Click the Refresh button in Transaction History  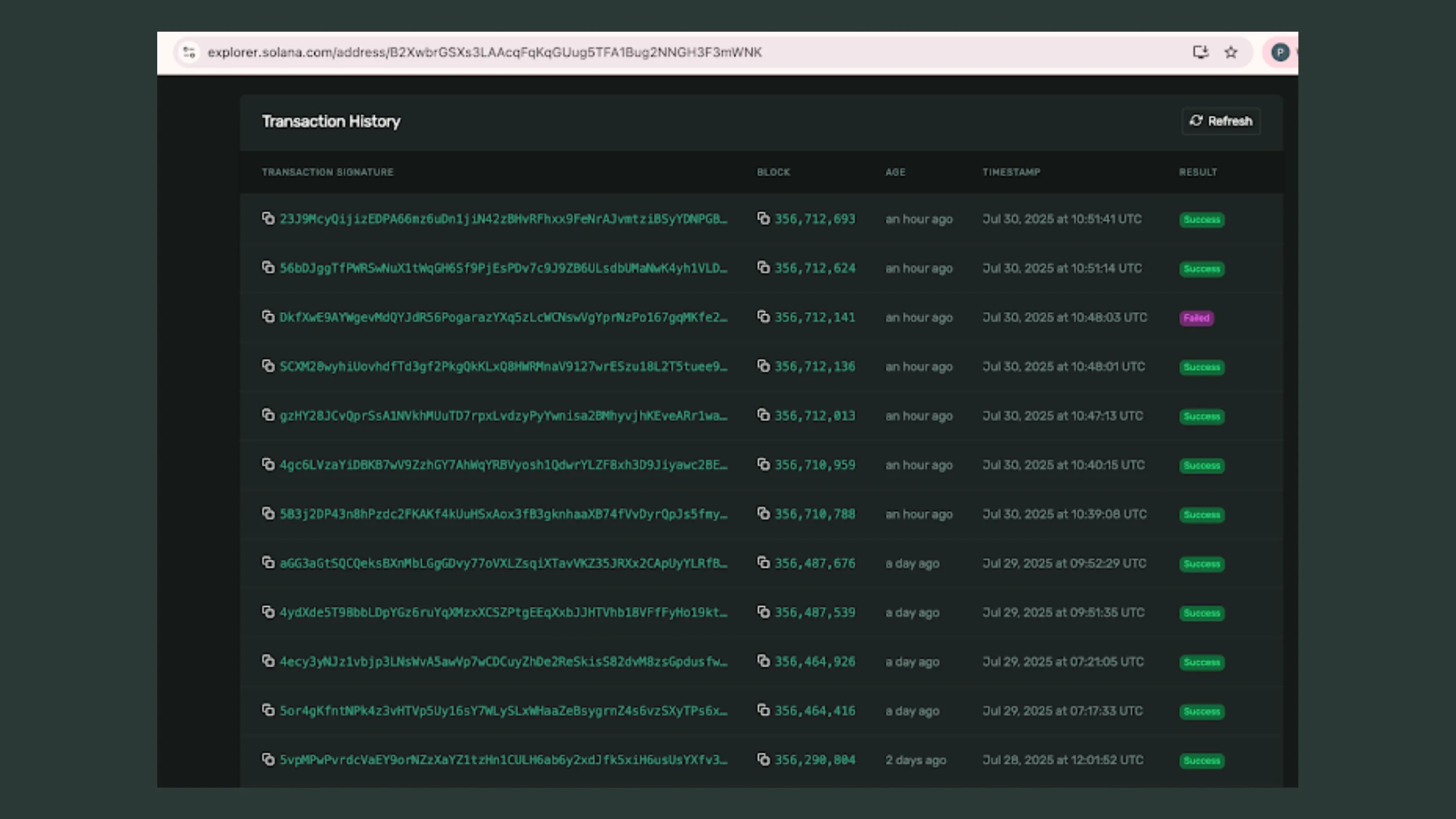[1221, 121]
